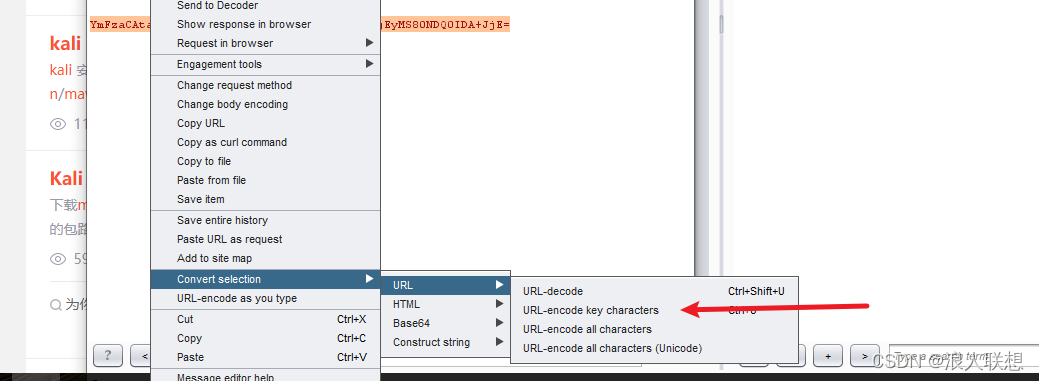Click the question mark help button

point(108,356)
